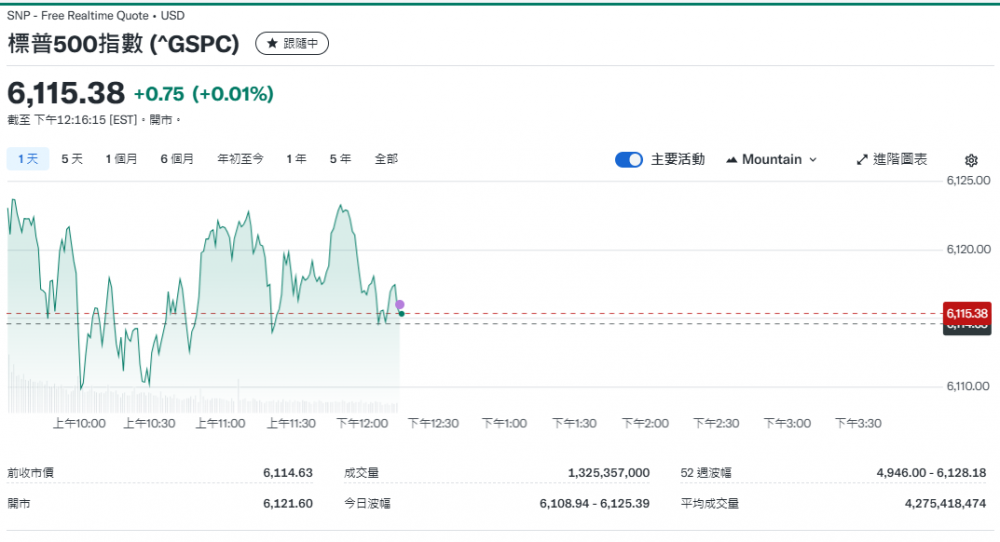The height and width of the screenshot is (542, 1000).
Task: Switch chart to 1 年 range
Action: click(x=296, y=159)
